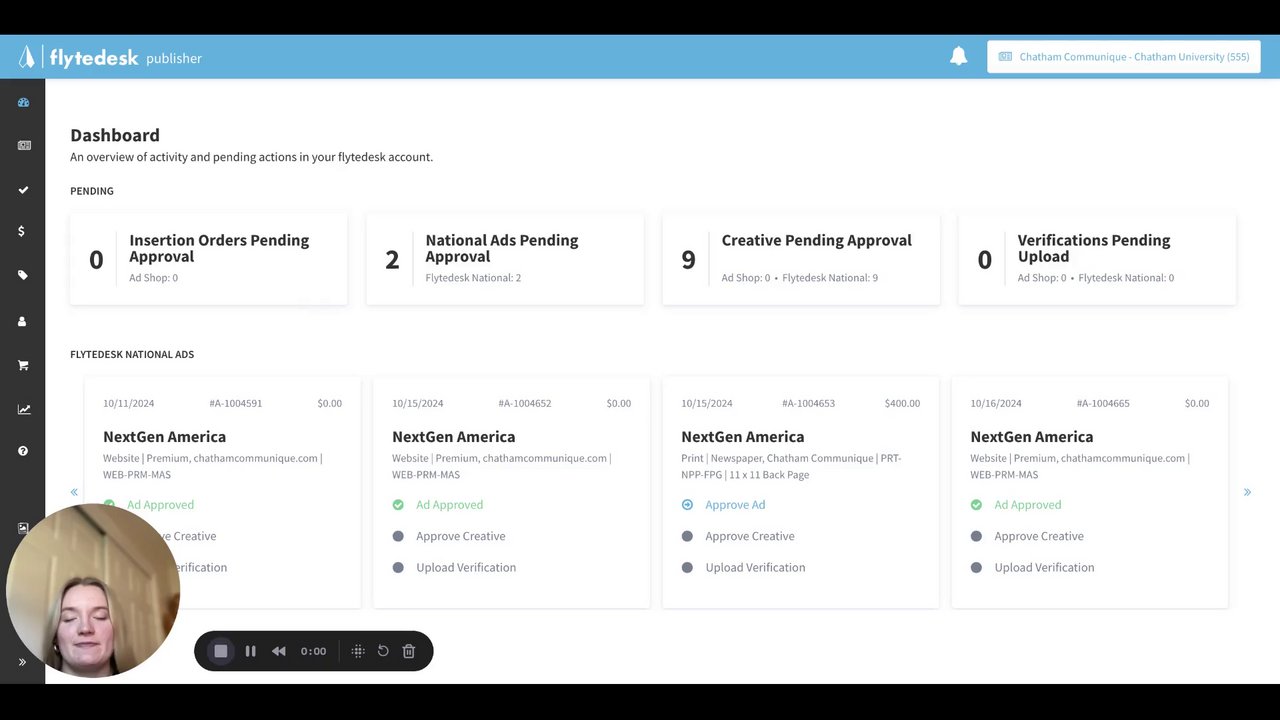Open Verifications Pending Upload card
The image size is (1280, 720).
pos(1097,259)
